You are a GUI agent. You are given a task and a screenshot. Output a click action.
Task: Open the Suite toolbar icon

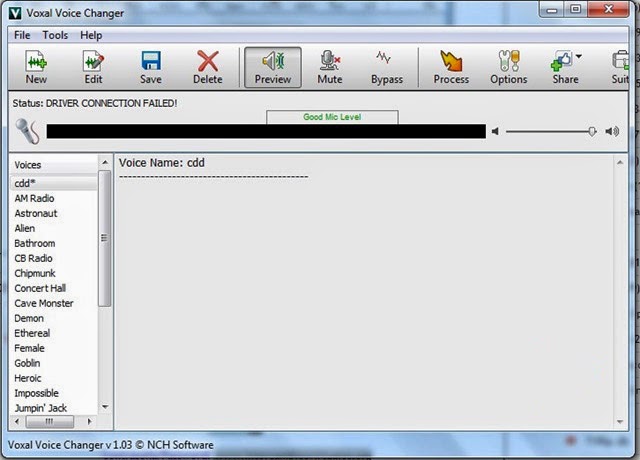pyautogui.click(x=620, y=67)
